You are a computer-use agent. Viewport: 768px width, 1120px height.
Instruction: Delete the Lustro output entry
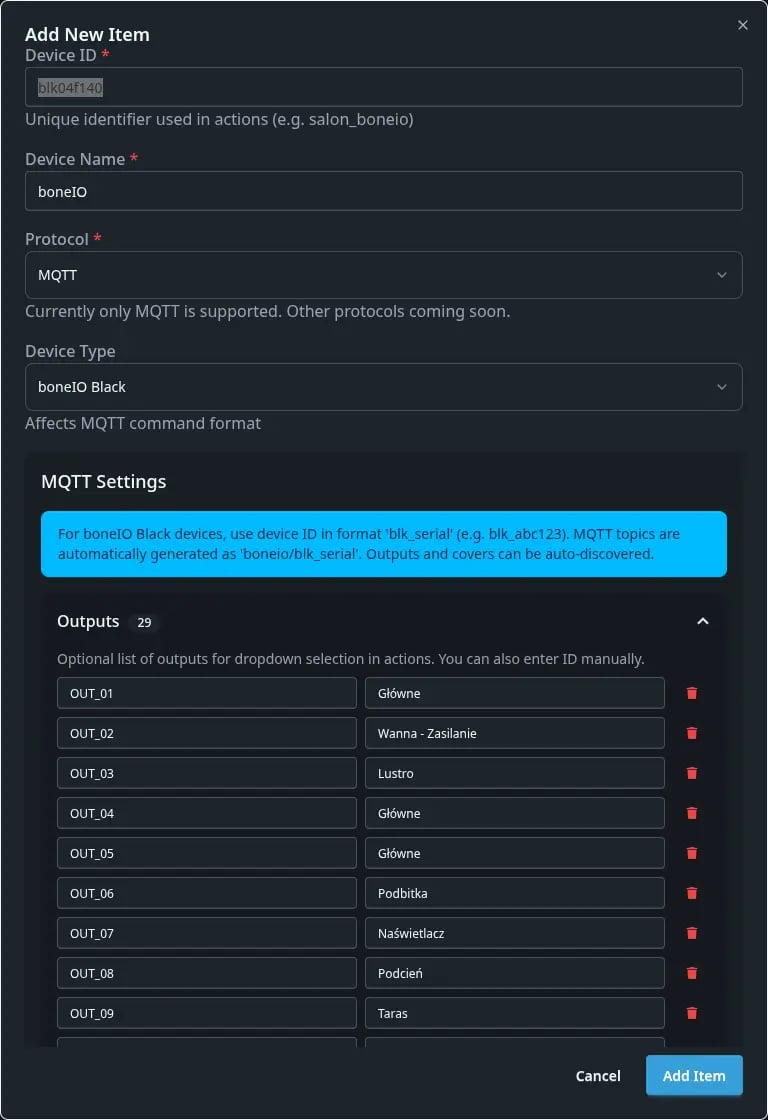tap(692, 773)
